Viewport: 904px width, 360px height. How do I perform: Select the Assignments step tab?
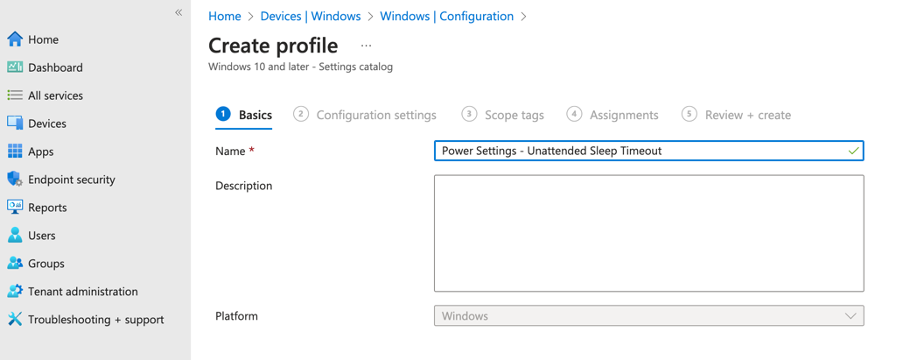click(612, 115)
